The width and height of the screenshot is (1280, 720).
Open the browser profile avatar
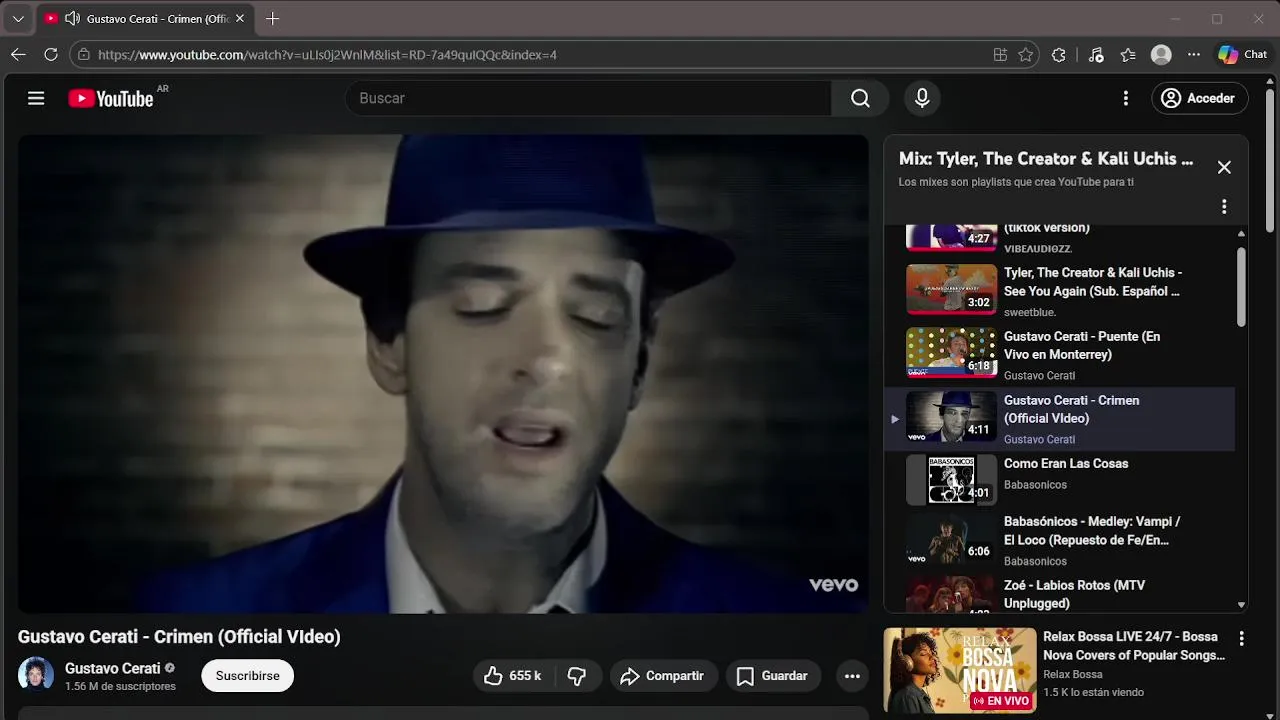click(1161, 55)
